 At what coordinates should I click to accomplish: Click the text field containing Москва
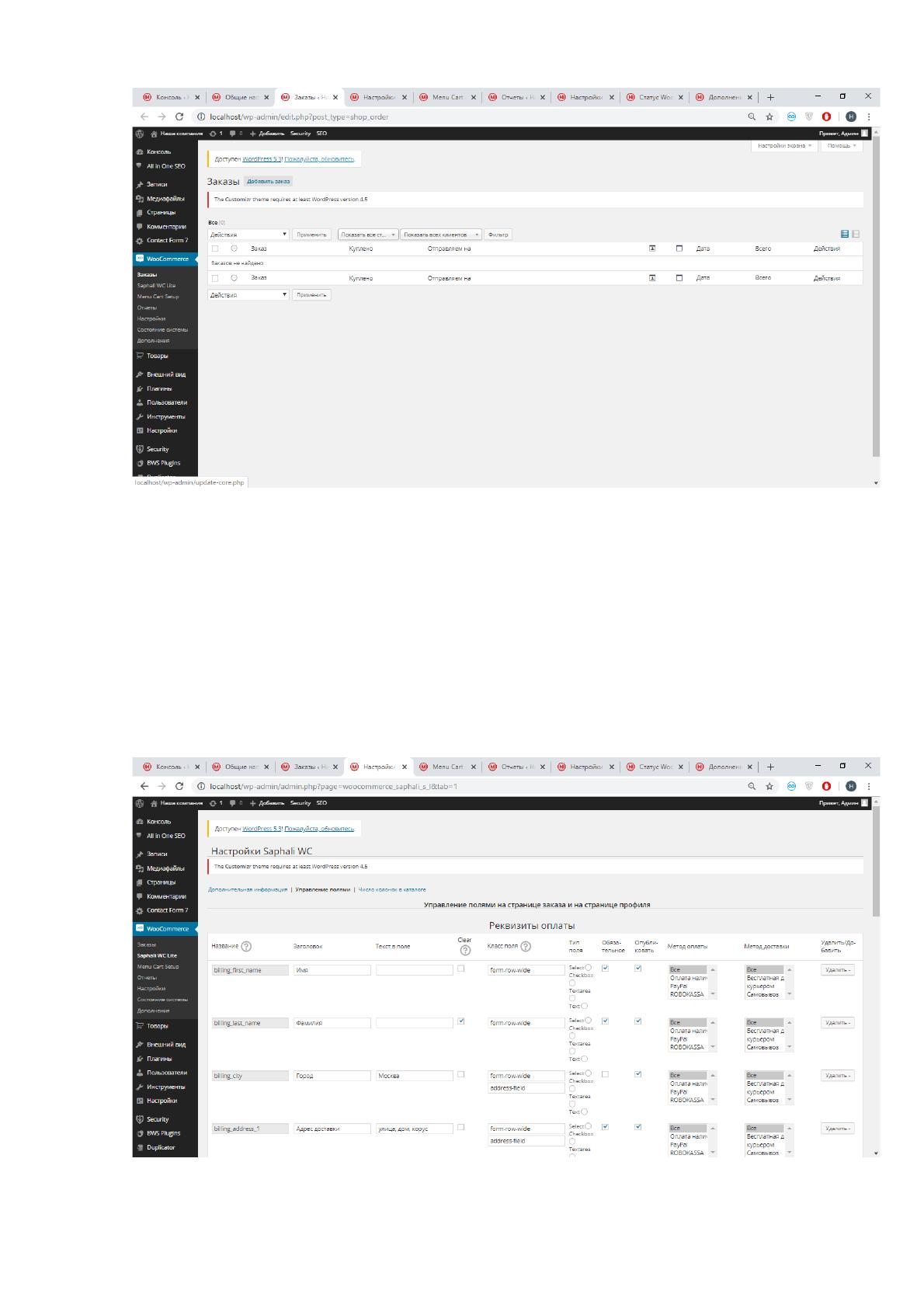(x=414, y=1076)
